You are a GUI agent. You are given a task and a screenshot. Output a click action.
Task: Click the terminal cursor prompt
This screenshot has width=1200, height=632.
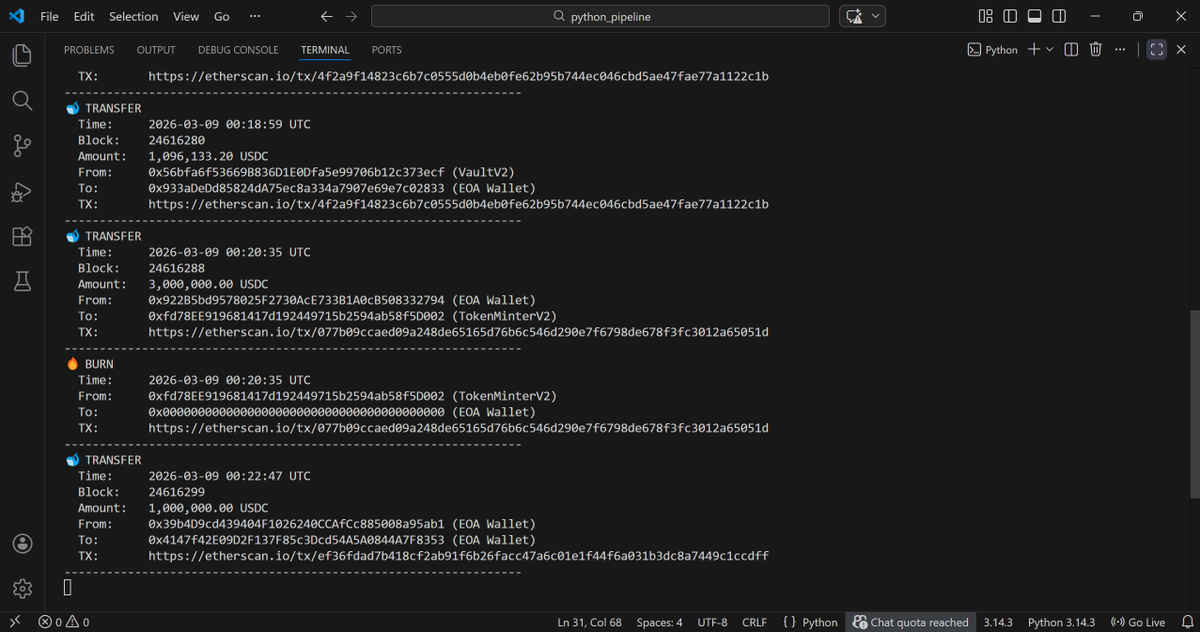pyautogui.click(x=68, y=587)
